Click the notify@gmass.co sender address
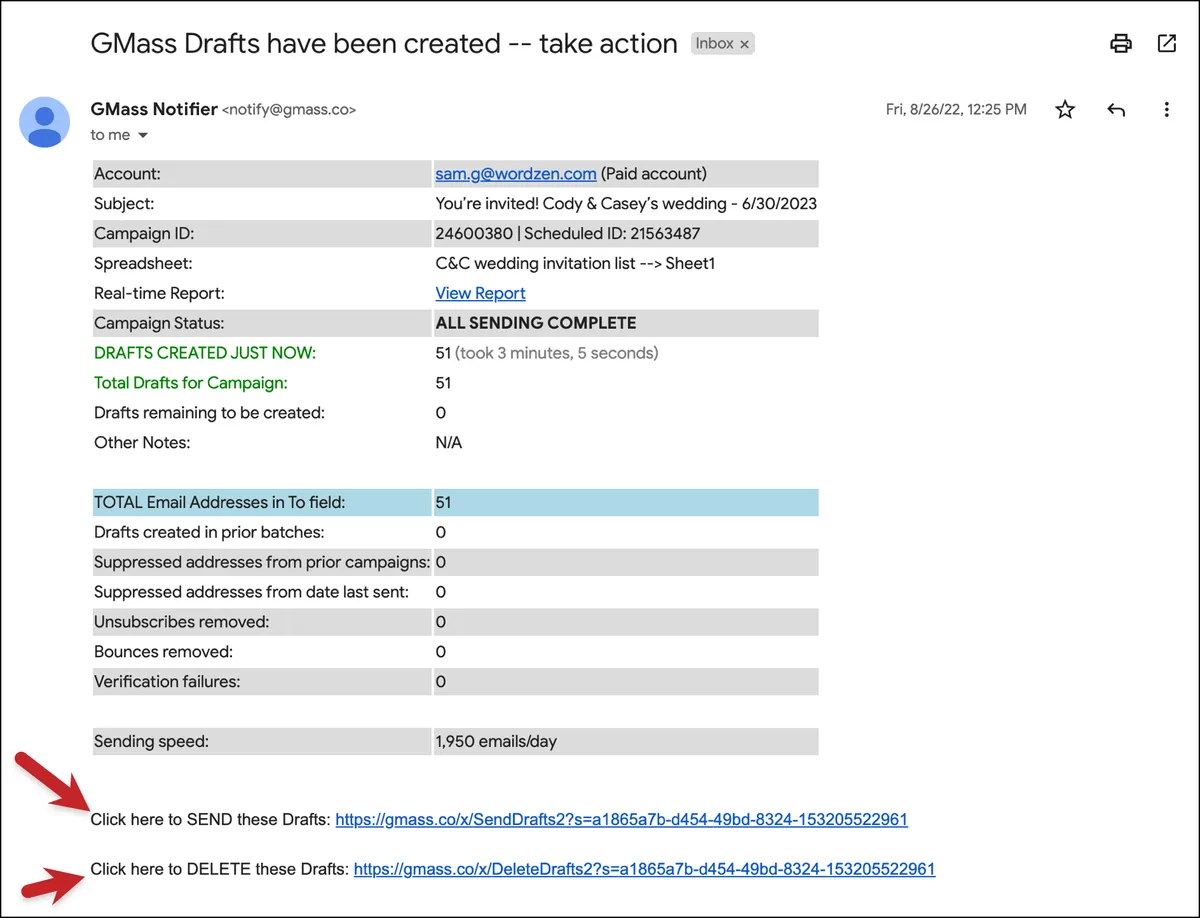The height and width of the screenshot is (918, 1200). [289, 110]
